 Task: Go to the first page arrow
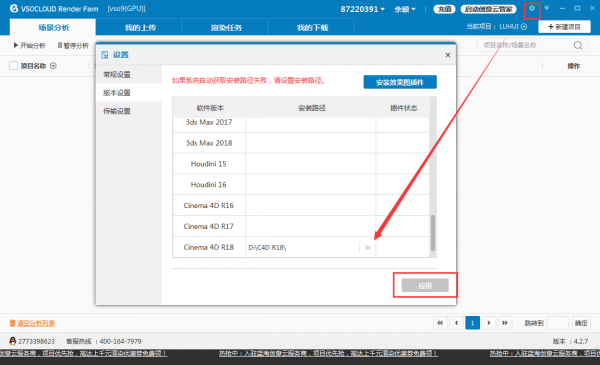440,323
